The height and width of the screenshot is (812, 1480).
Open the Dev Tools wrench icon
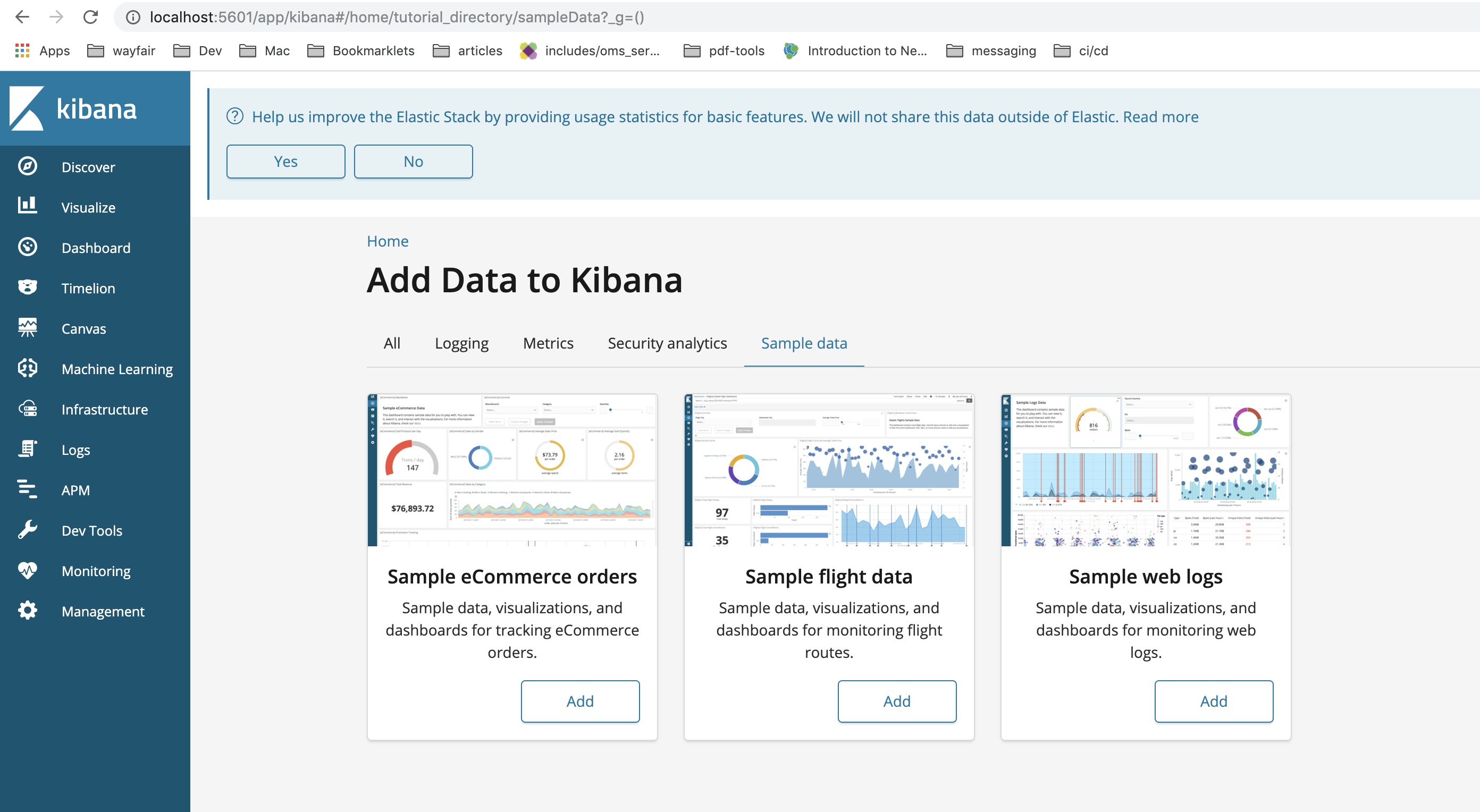[27, 530]
